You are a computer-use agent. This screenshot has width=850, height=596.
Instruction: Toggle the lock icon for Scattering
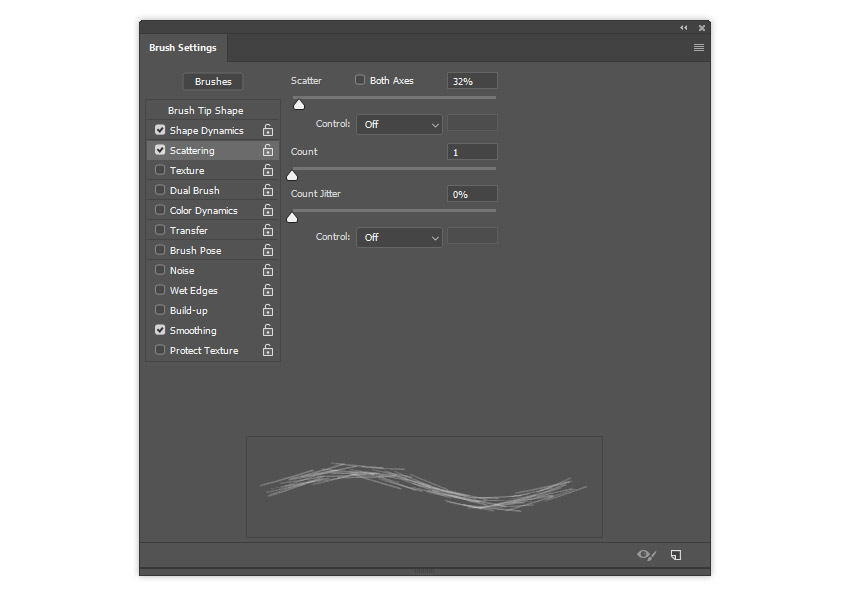[268, 150]
